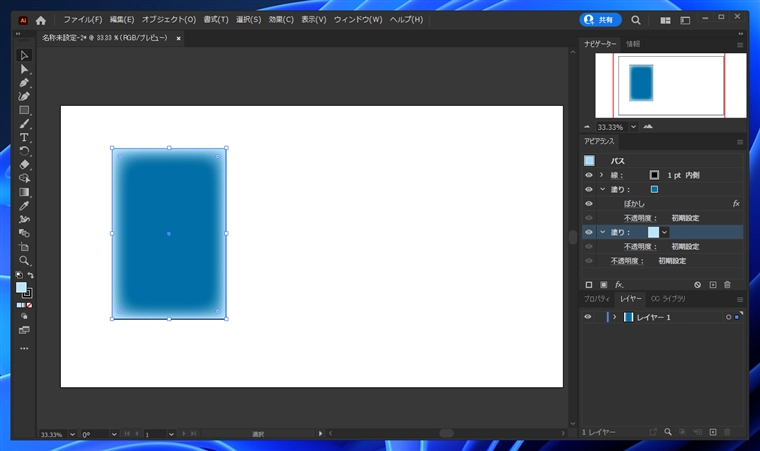This screenshot has height=451, width=760.
Task: Select the Selection tool (black arrow)
Action: click(24, 55)
